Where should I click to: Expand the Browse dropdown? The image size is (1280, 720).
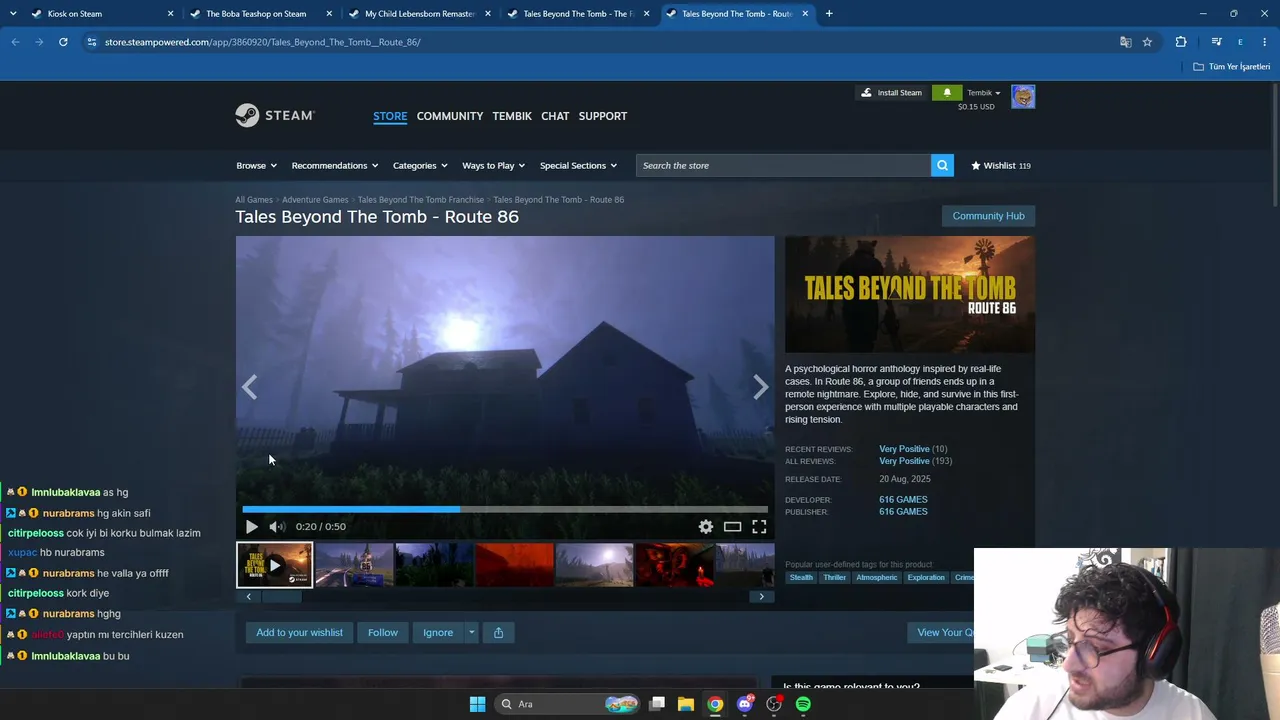(257, 166)
